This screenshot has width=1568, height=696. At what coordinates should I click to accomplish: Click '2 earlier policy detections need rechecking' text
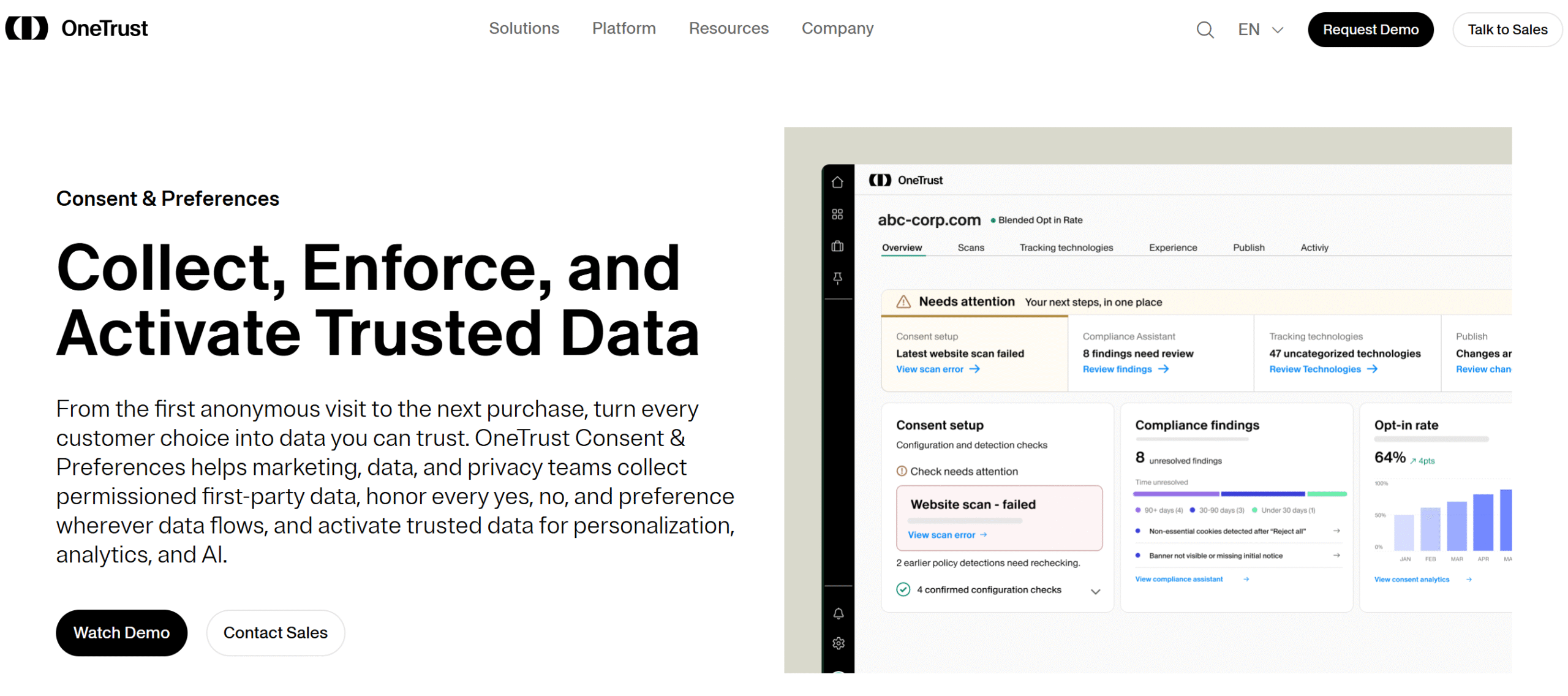(987, 562)
